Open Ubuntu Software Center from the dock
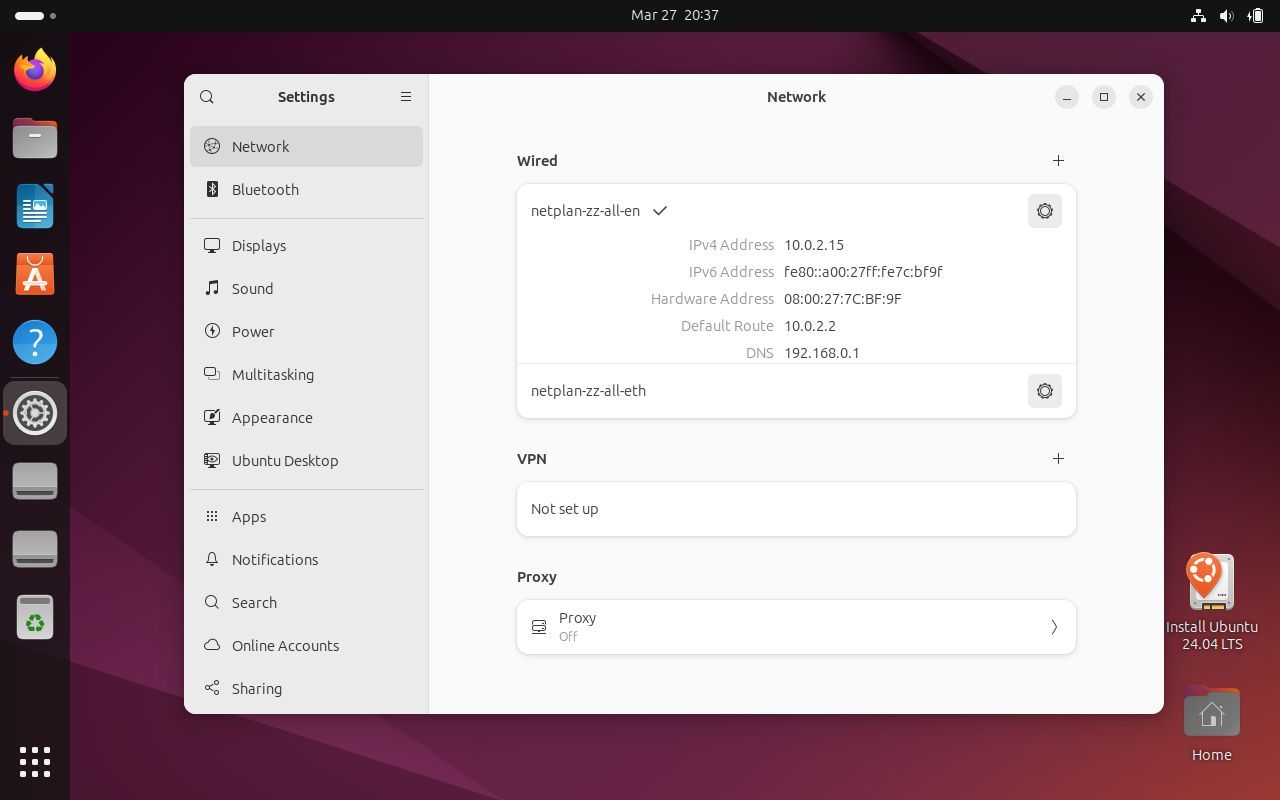Screen dimensions: 1280x800 (x=34, y=274)
